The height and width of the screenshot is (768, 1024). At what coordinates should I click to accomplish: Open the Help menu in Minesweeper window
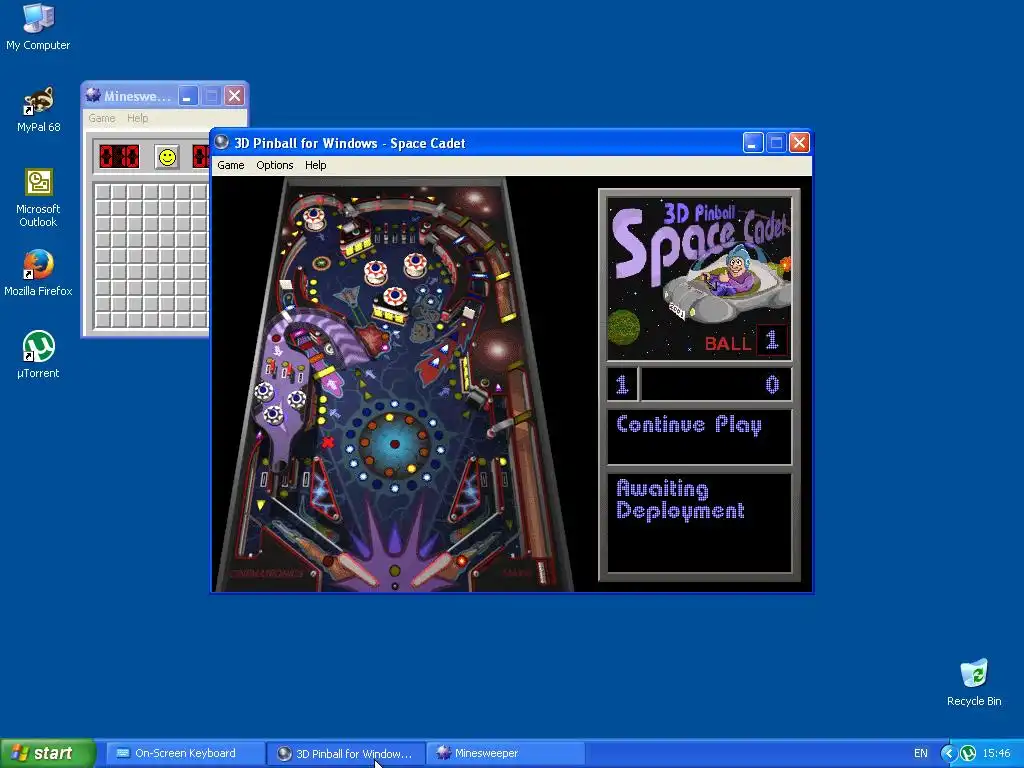137,118
